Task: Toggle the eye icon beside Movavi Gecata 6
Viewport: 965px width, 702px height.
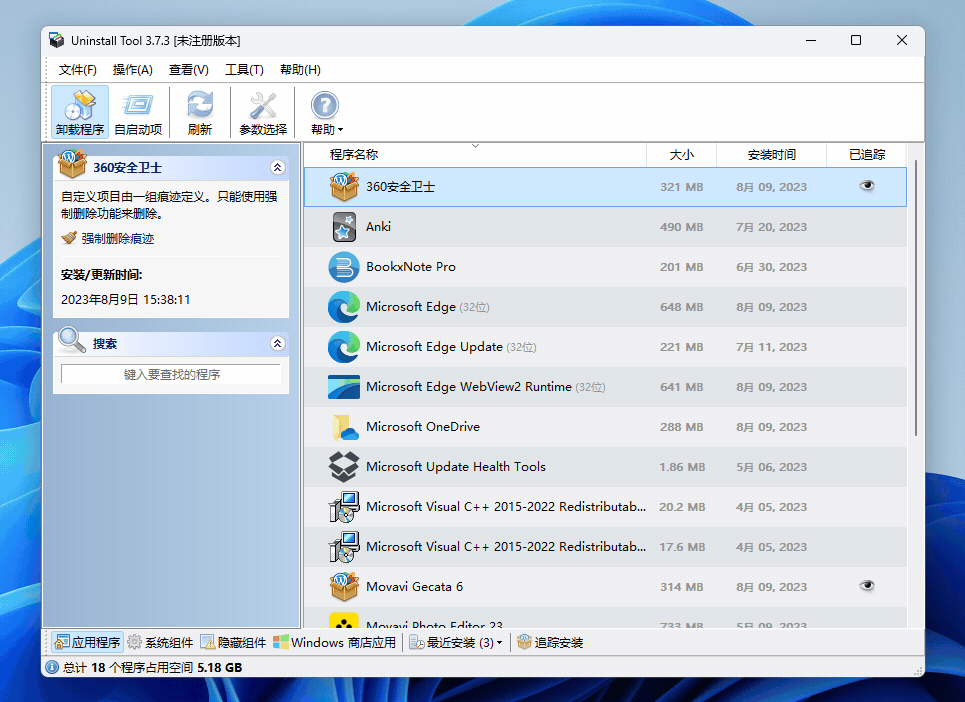Action: tap(867, 586)
